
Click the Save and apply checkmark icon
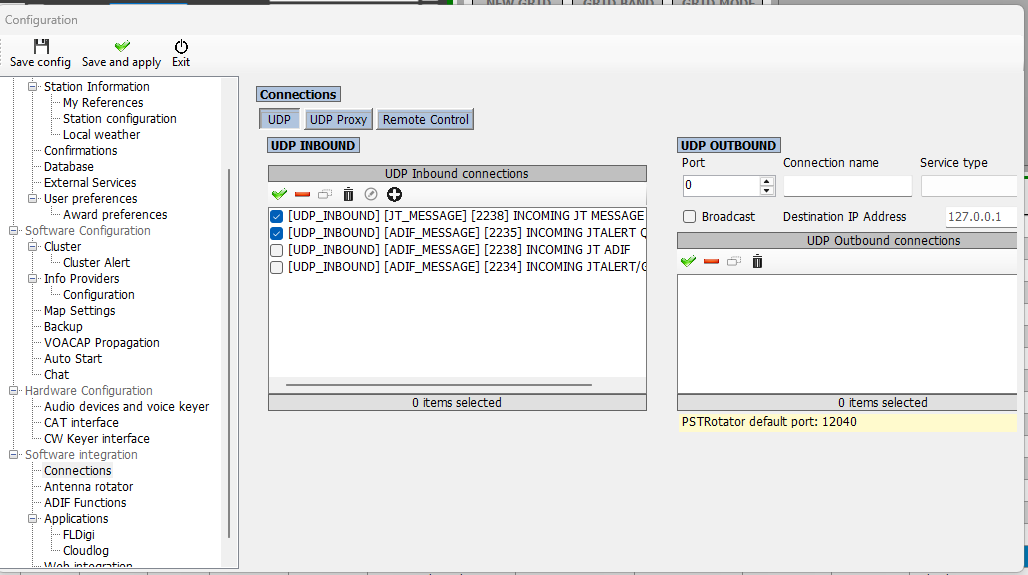click(x=122, y=46)
